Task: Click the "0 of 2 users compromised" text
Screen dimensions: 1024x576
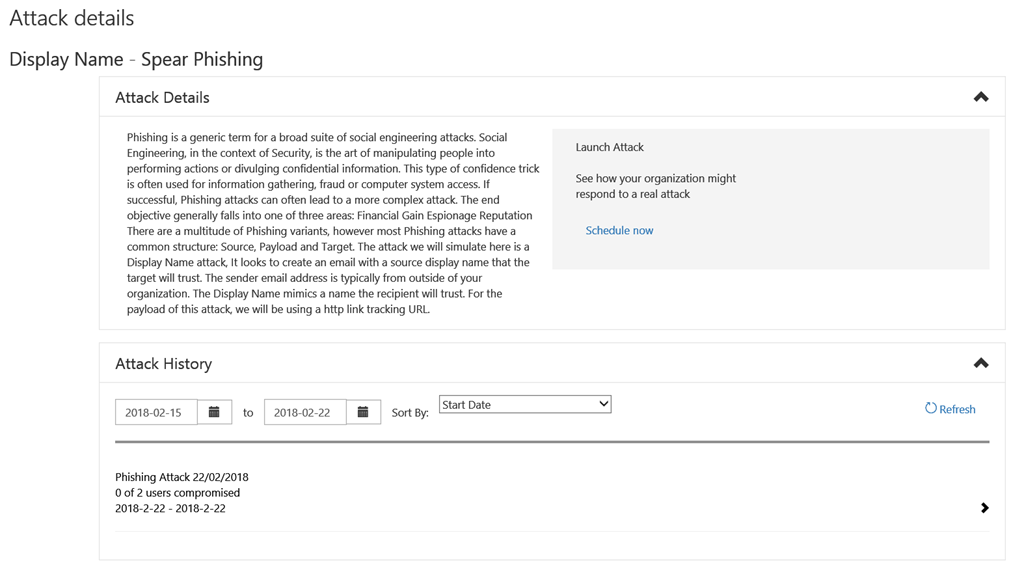Action: (x=177, y=493)
